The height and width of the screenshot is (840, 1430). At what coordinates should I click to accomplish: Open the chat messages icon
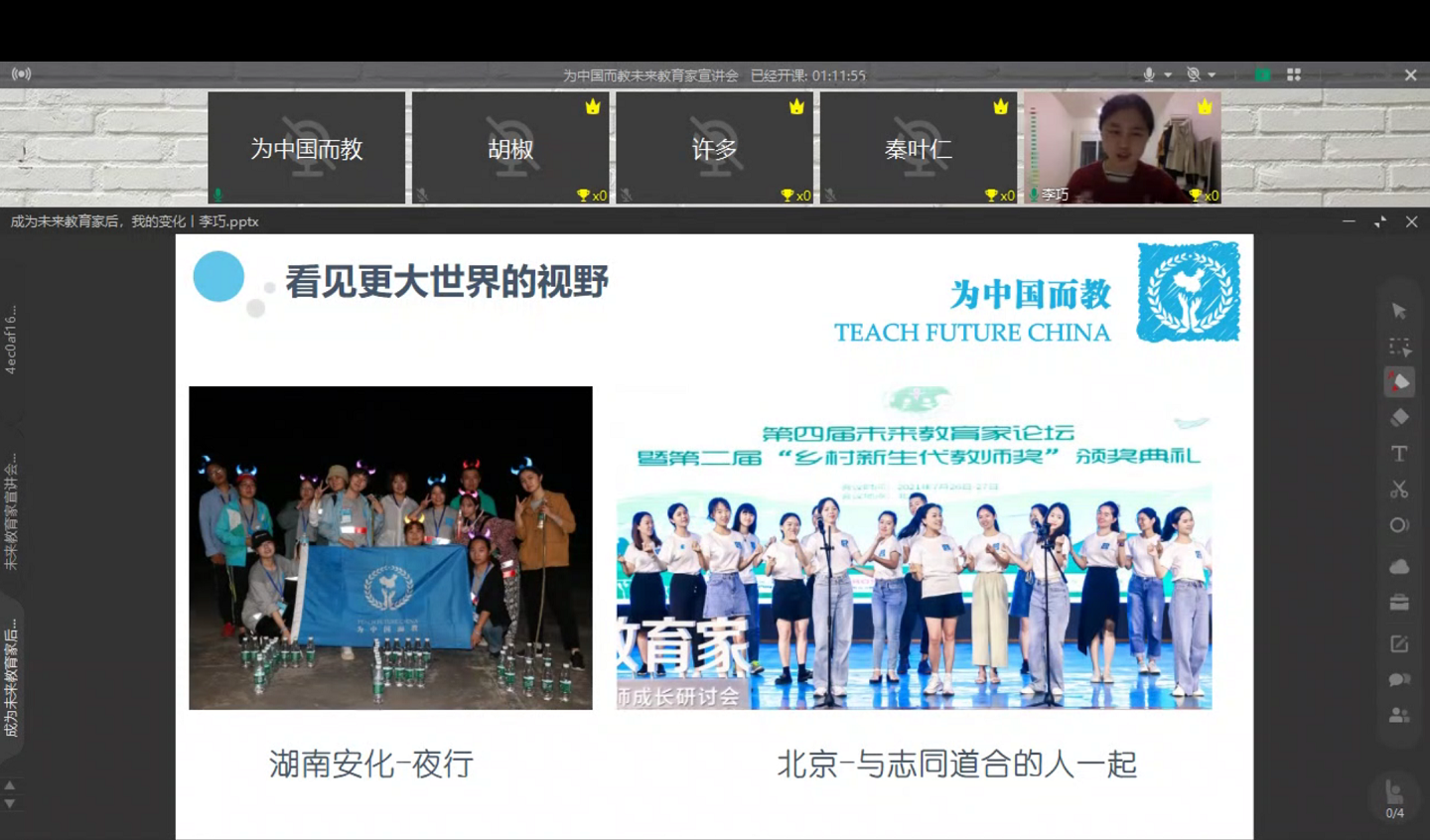1399,680
